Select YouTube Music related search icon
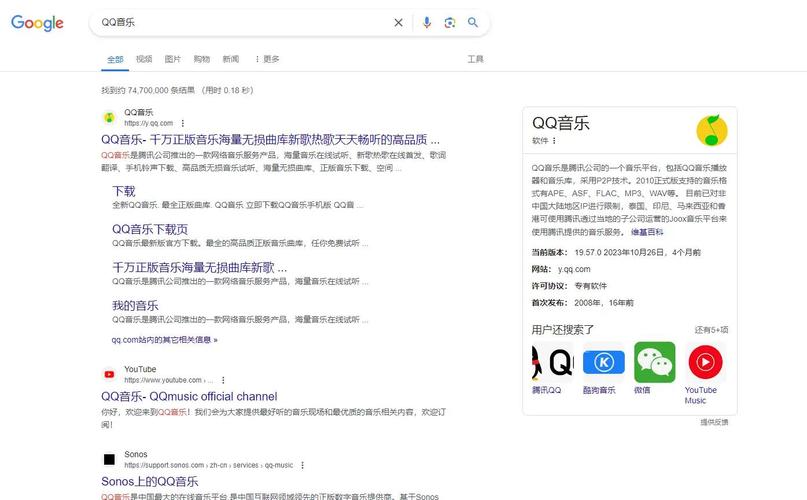The image size is (807, 500). (x=705, y=363)
